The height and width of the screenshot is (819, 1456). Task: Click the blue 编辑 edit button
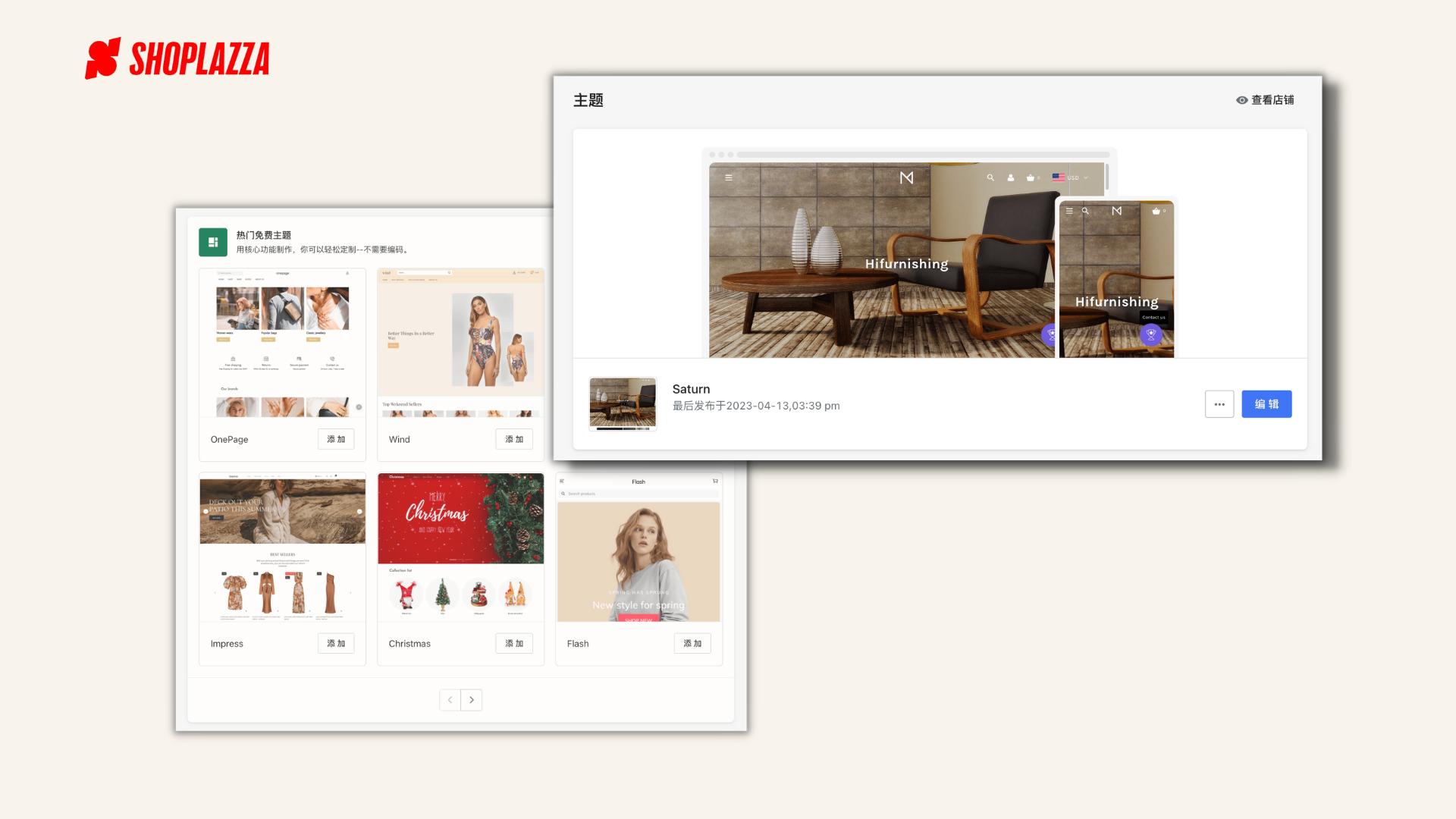point(1266,404)
